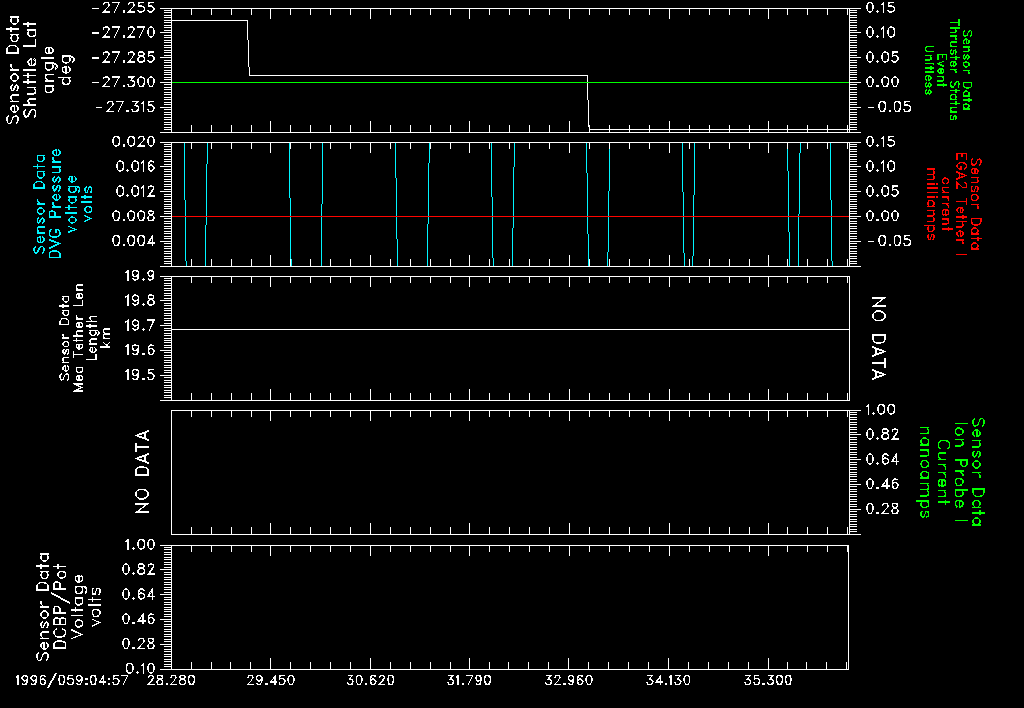Click the red tether current line

[450, 216]
